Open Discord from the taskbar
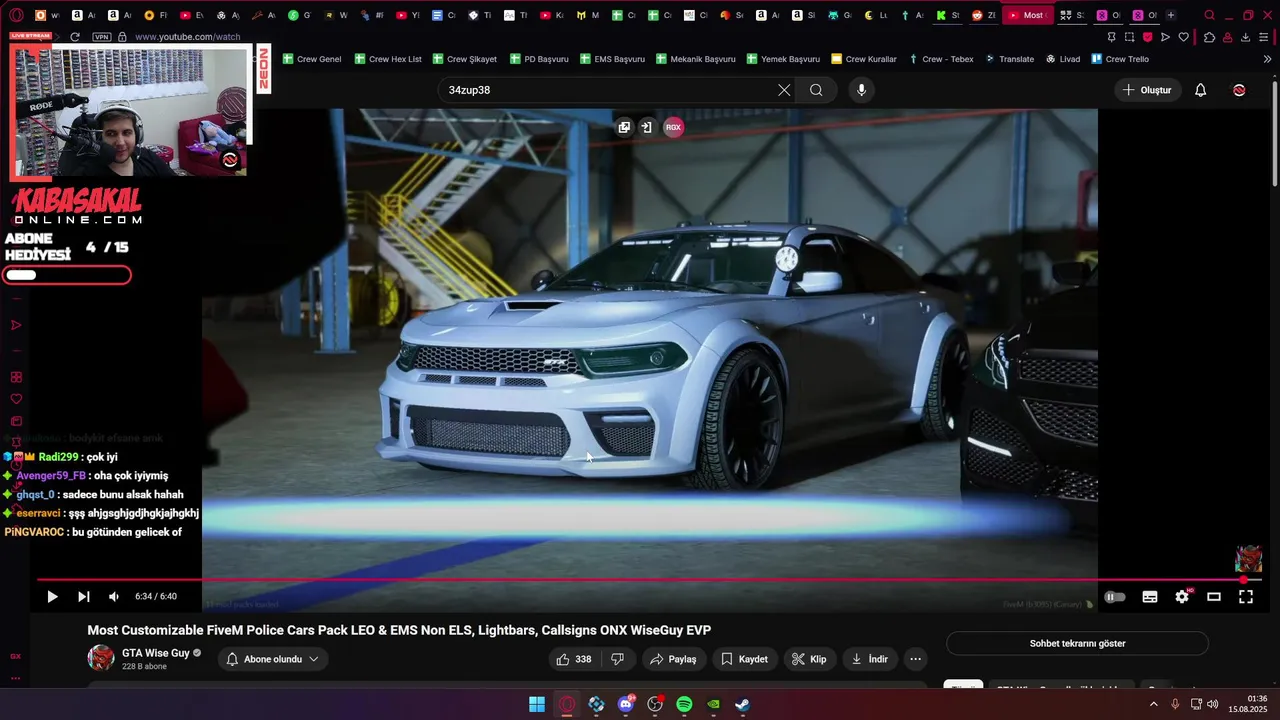 click(626, 704)
